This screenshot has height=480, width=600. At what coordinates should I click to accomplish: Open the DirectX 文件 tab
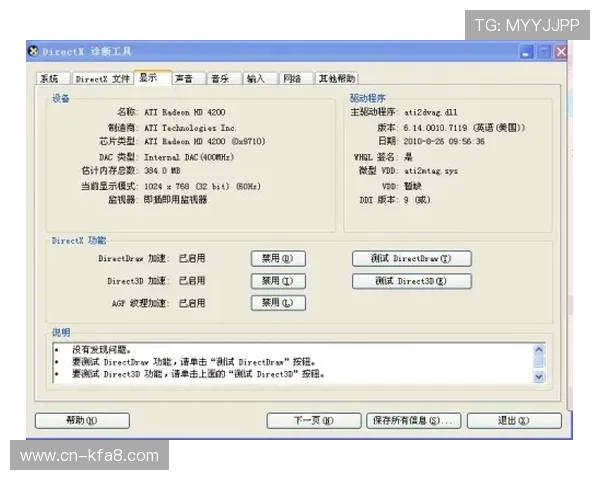[x=102, y=78]
